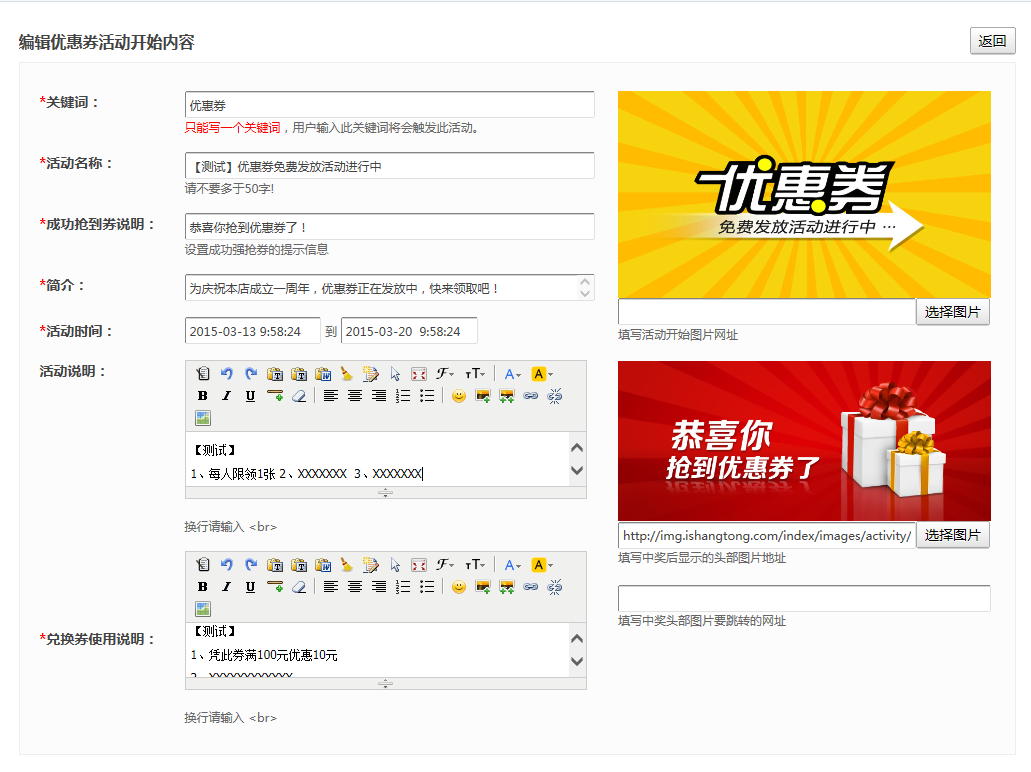The width and height of the screenshot is (1031, 772).
Task: Open yellow highlight color picker in 活动说明 editor
Action: tap(542, 374)
